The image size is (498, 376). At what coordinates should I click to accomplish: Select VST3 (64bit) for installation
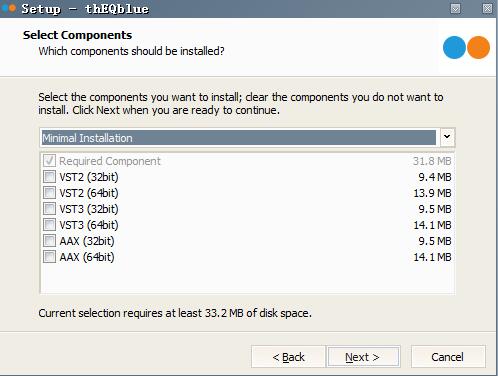click(49, 225)
